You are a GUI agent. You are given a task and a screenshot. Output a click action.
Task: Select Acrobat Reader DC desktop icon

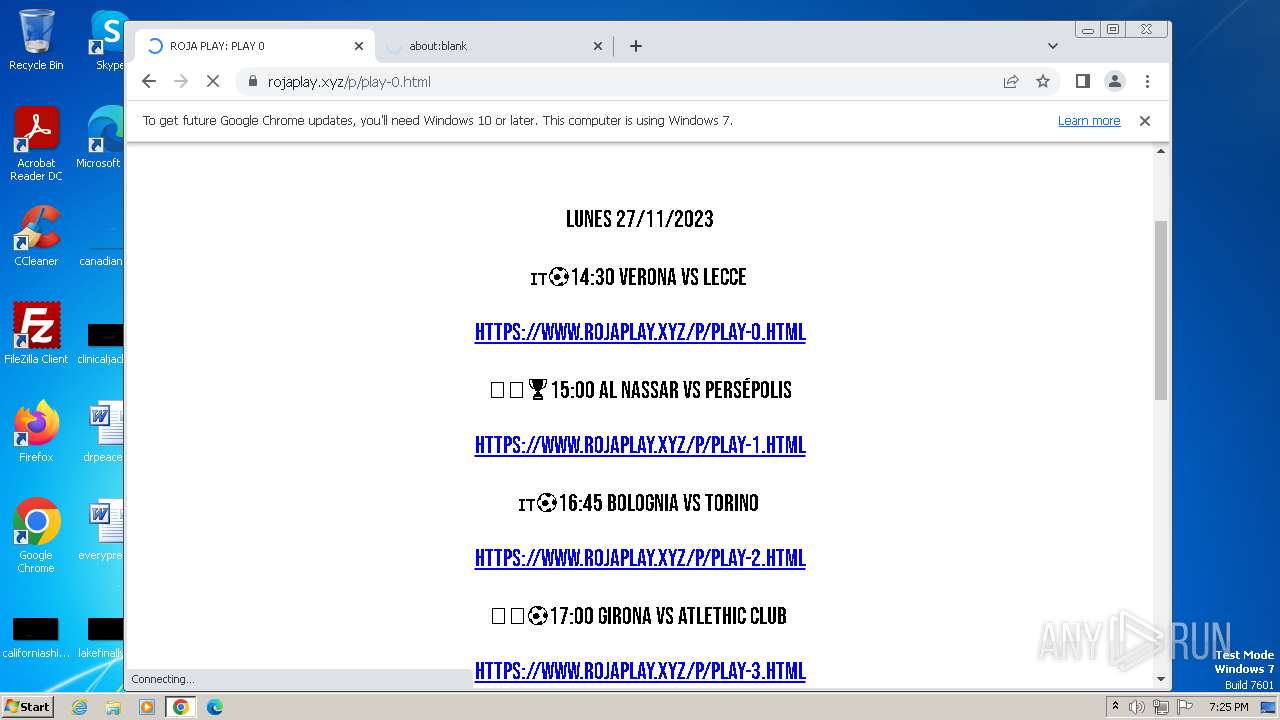click(36, 144)
